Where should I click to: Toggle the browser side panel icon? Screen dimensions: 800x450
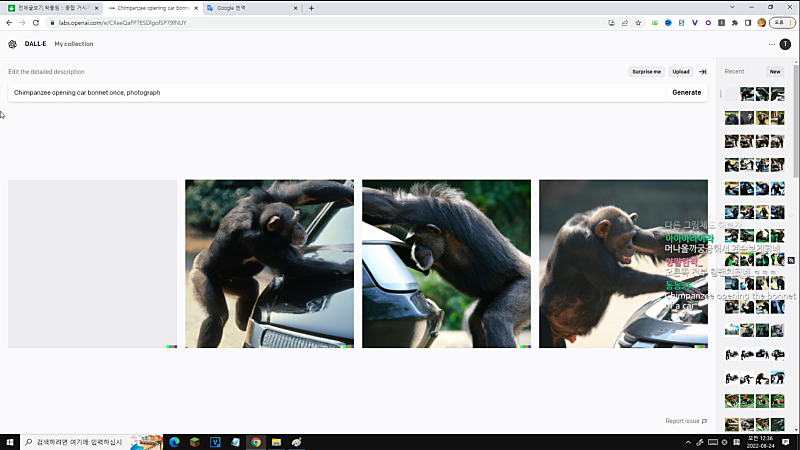(748, 23)
